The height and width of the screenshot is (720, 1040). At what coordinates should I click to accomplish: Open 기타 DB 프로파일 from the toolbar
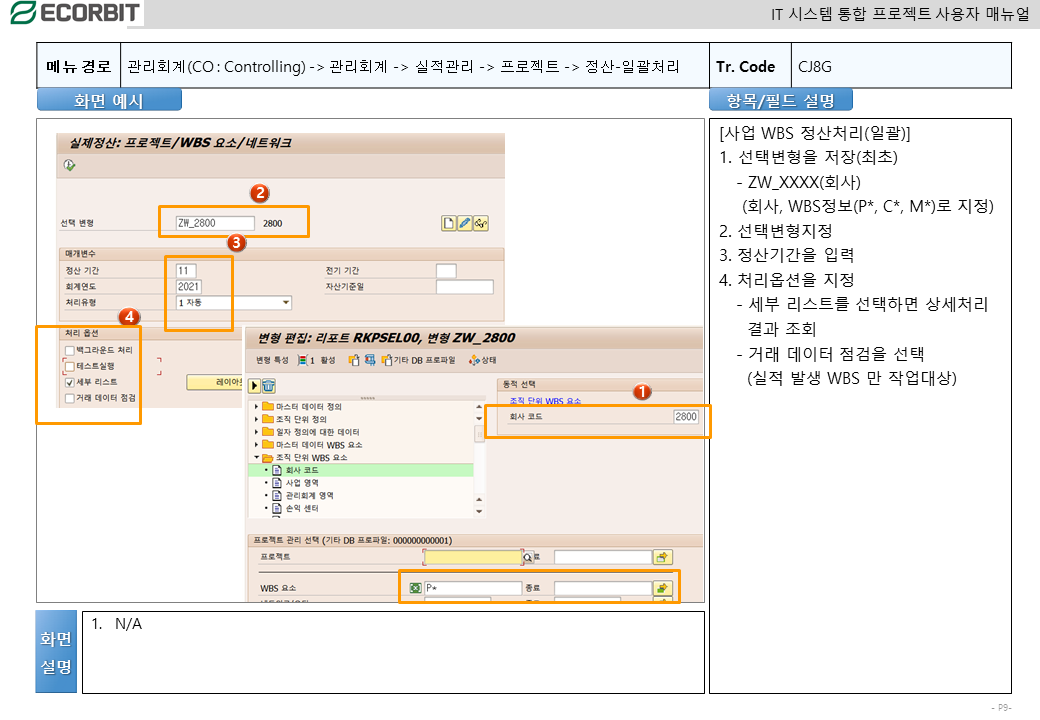[419, 360]
